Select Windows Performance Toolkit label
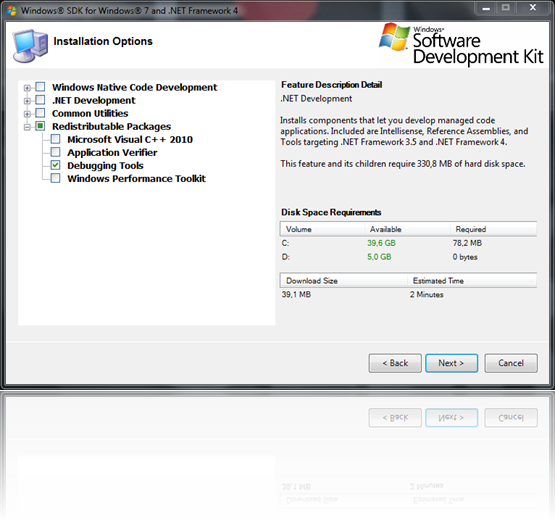 [136, 178]
